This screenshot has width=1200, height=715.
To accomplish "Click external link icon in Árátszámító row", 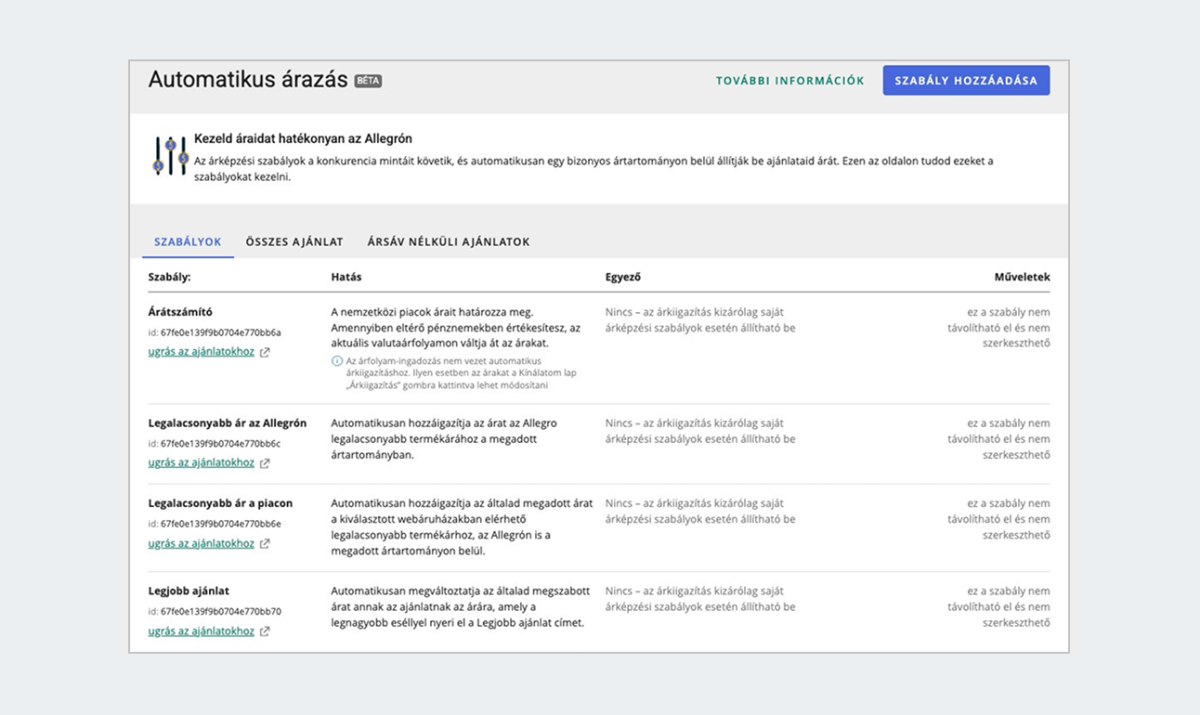I will pos(264,352).
